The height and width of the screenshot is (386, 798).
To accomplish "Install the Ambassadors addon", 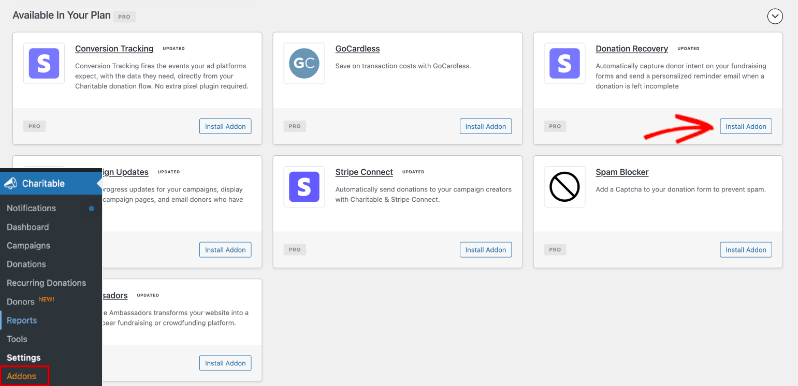I will pos(225,363).
